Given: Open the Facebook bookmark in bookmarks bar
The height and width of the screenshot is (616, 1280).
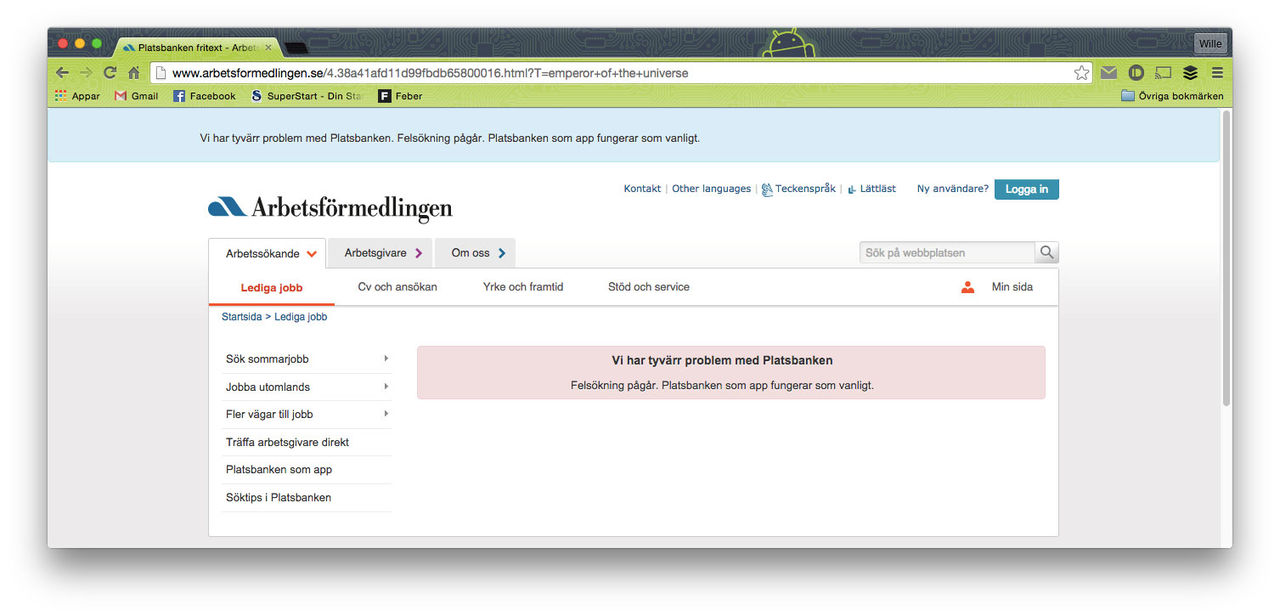Looking at the screenshot, I should click(204, 96).
